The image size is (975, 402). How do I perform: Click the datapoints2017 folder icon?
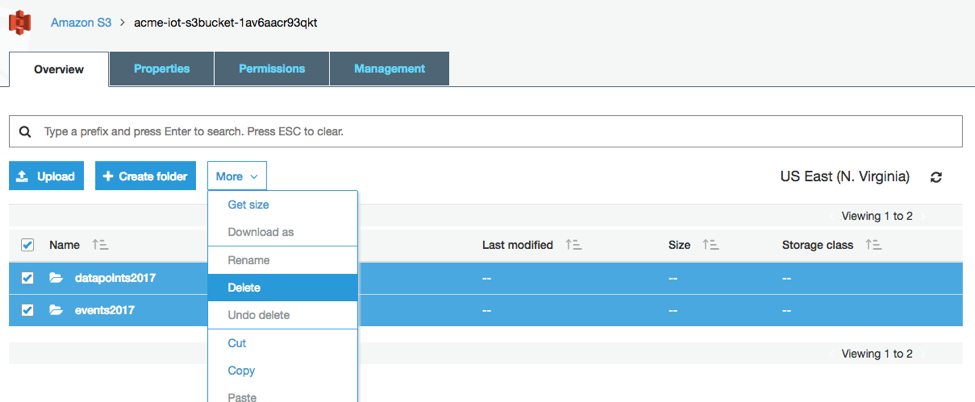pos(57,278)
